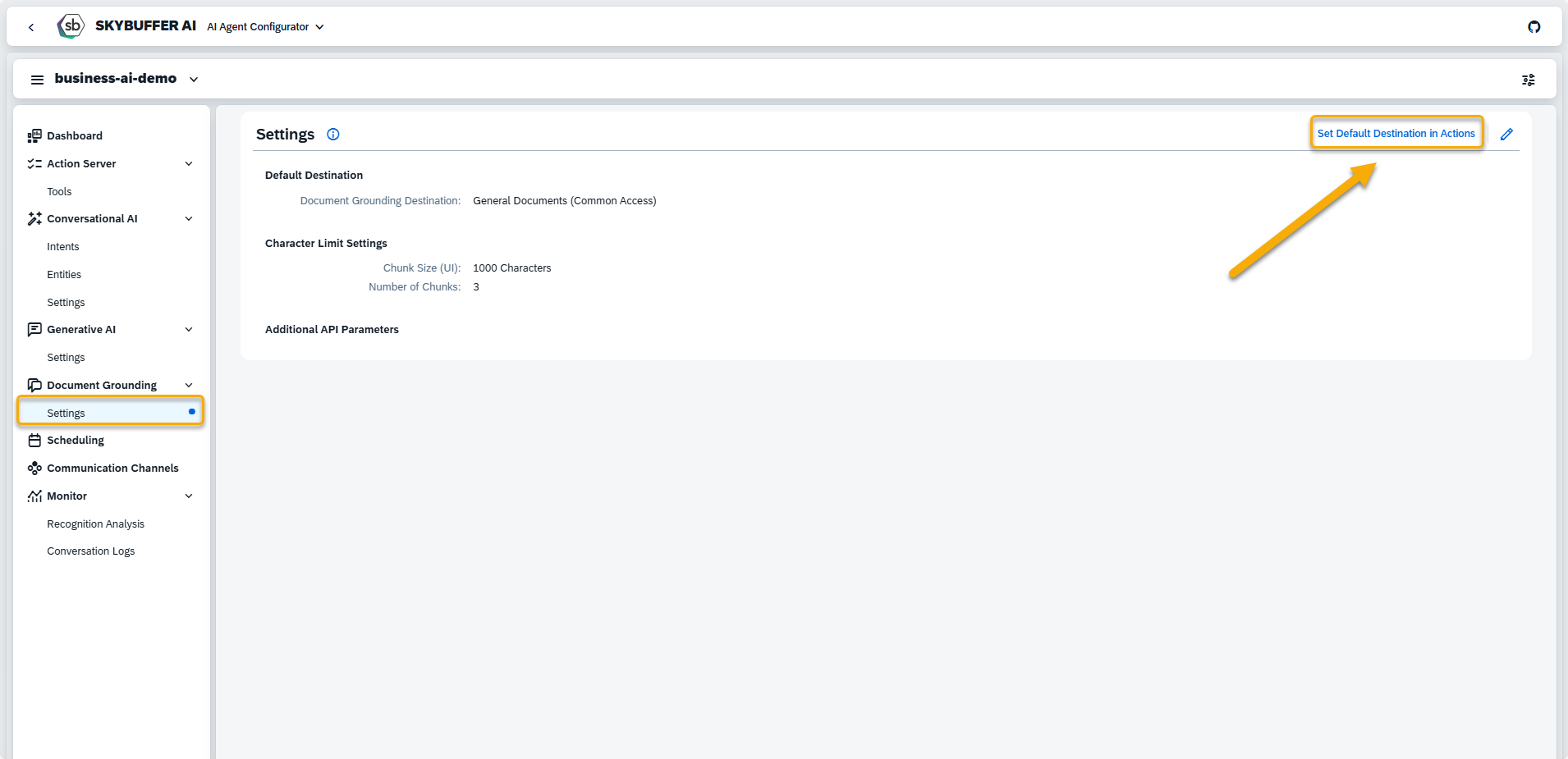Collapse the Conversational AI section
1568x759 pixels.
click(x=189, y=219)
